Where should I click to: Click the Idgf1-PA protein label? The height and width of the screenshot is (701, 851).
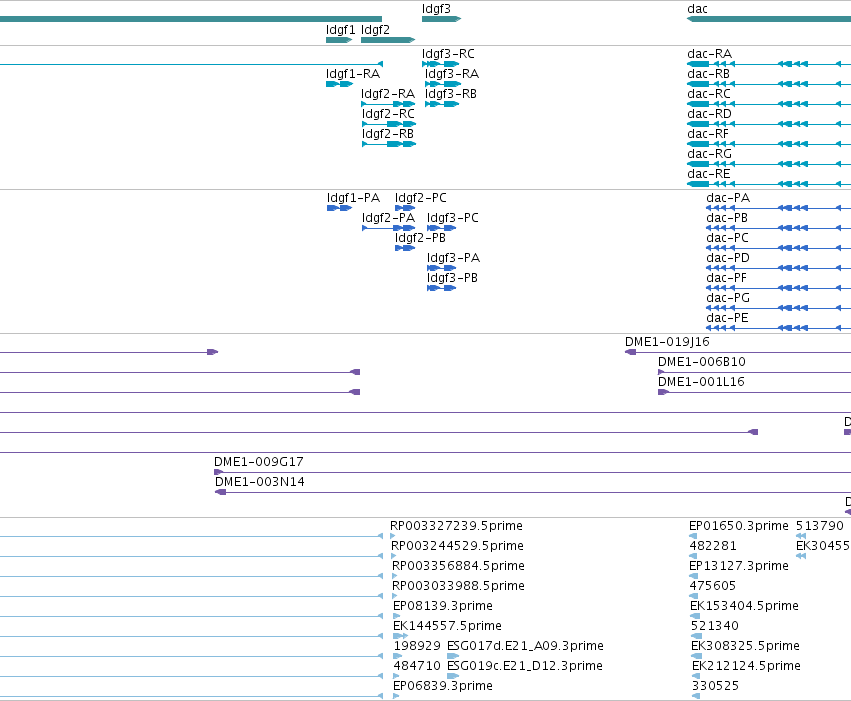tap(353, 198)
